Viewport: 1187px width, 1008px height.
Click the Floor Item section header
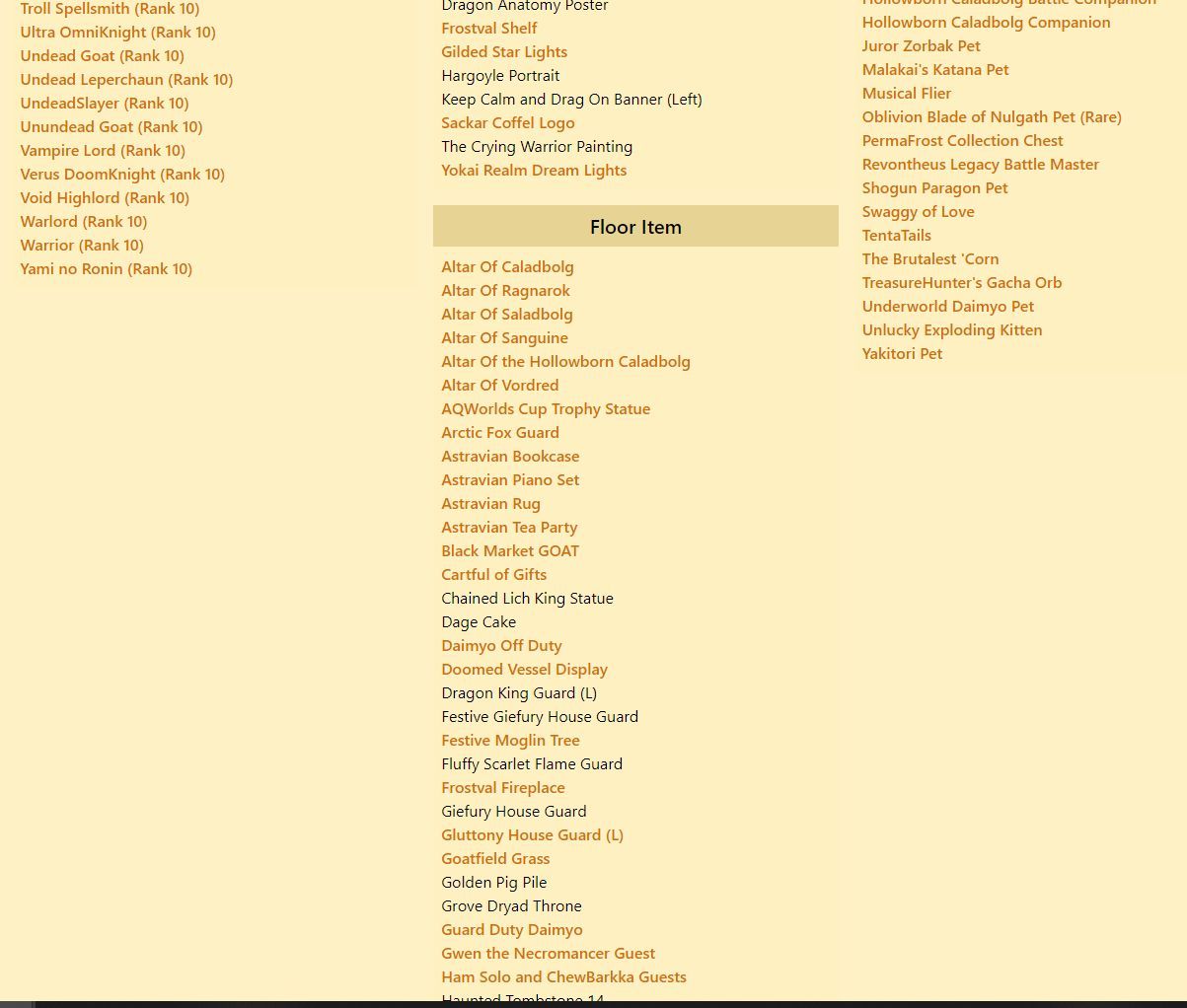click(x=635, y=226)
